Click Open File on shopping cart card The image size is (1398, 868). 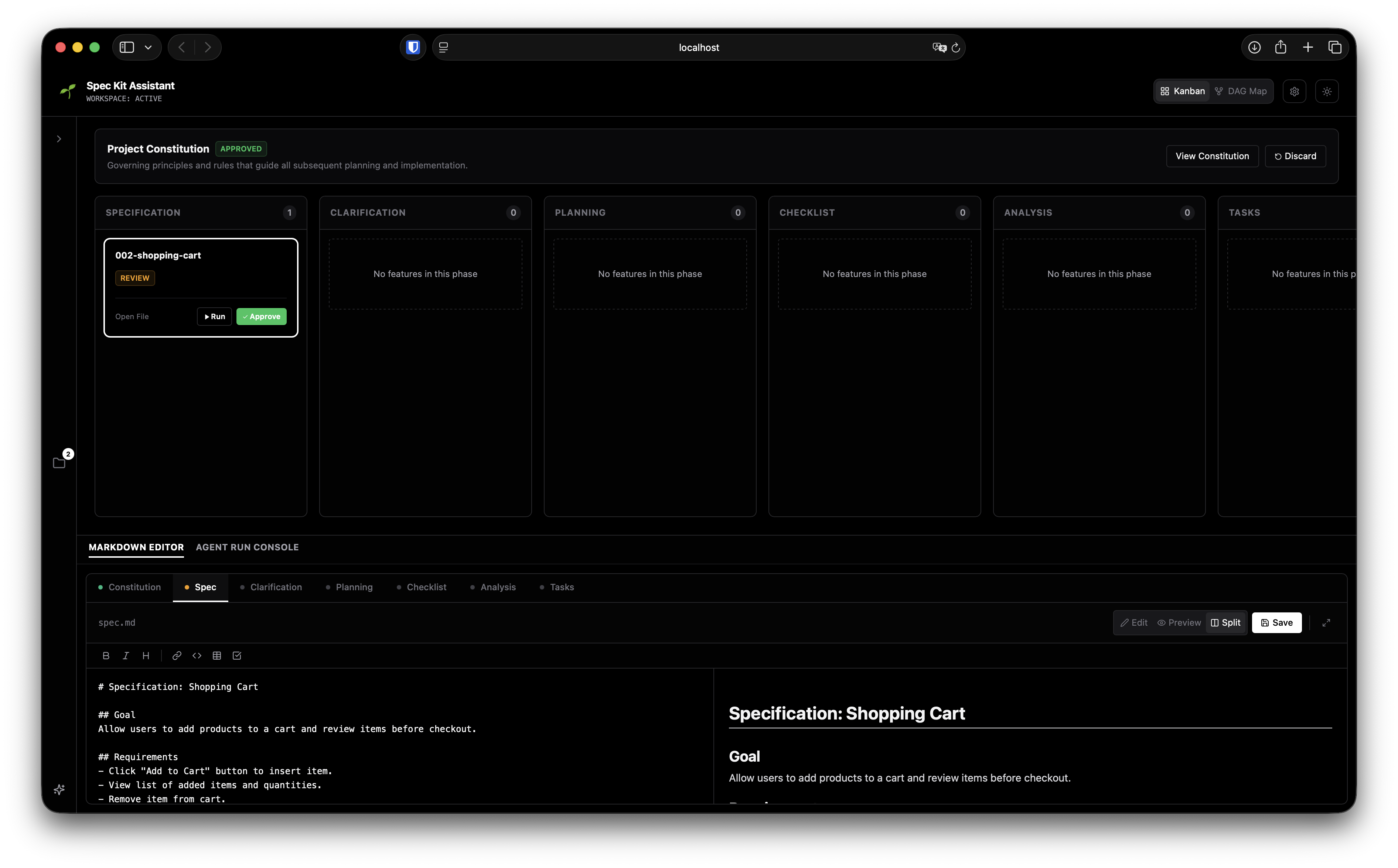click(x=132, y=316)
